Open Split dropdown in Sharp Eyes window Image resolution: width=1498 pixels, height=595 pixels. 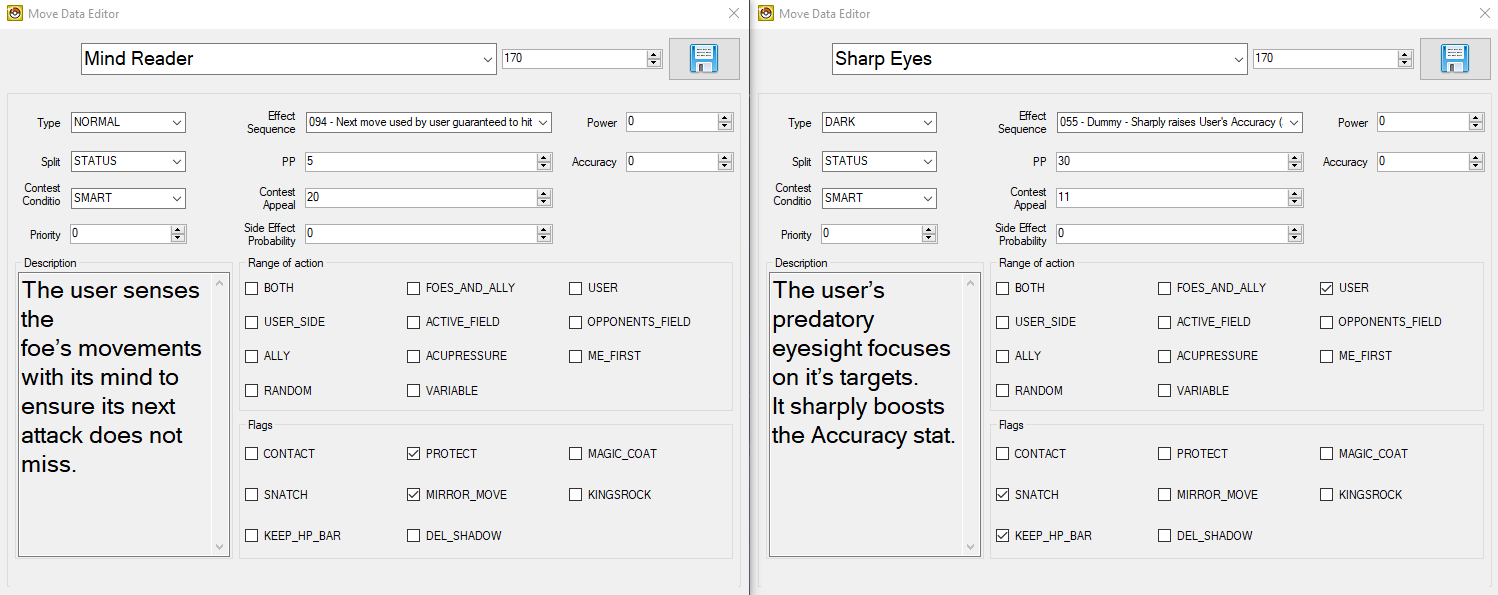928,161
